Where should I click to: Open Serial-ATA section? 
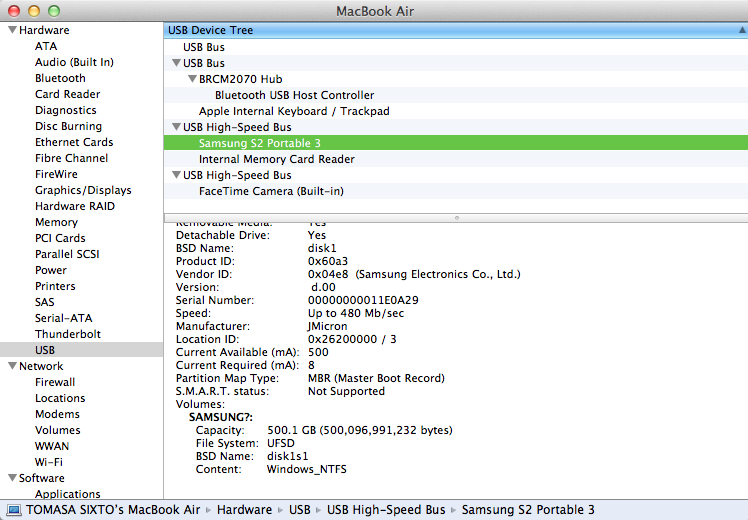(63, 318)
